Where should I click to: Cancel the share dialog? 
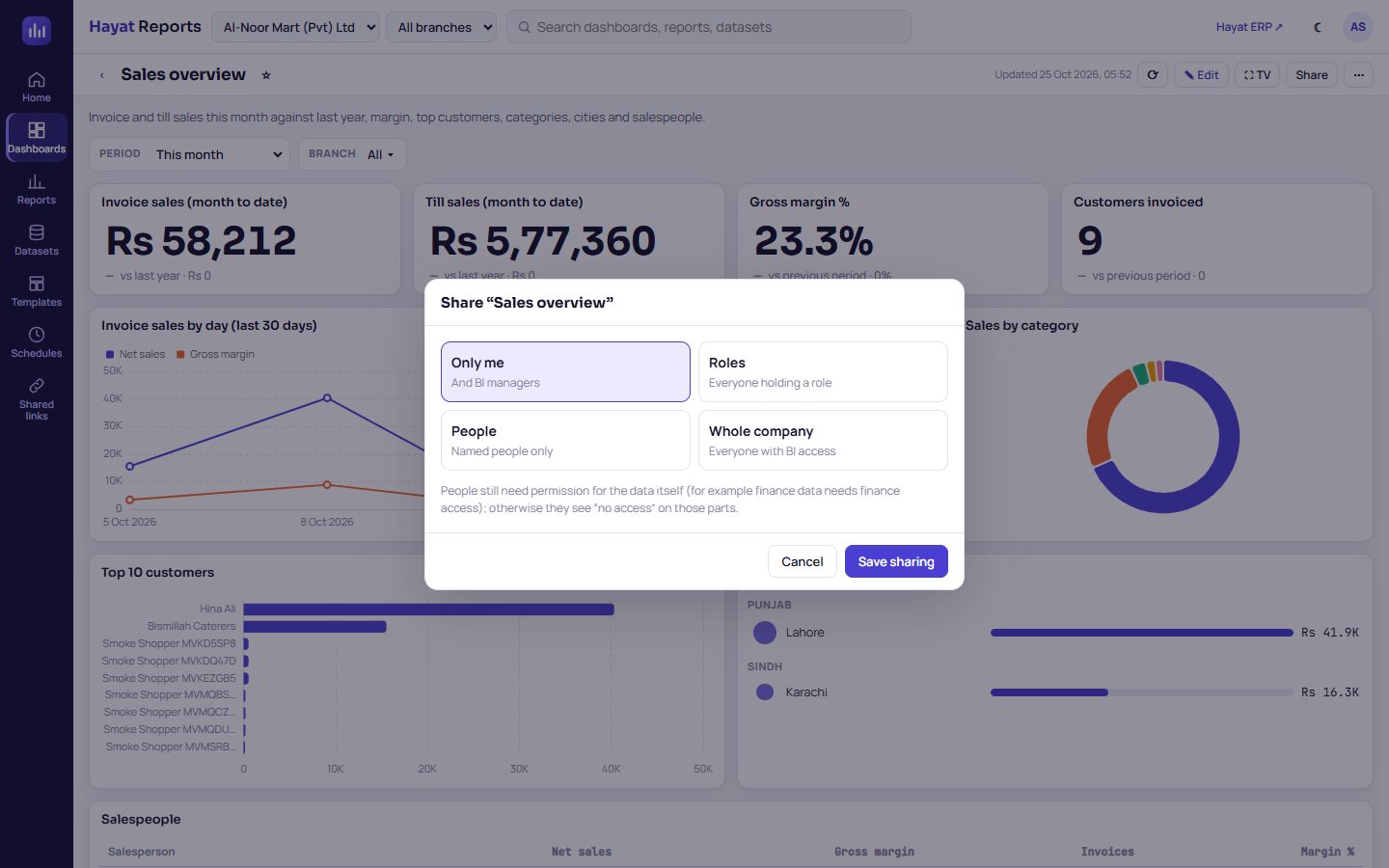coord(802,561)
